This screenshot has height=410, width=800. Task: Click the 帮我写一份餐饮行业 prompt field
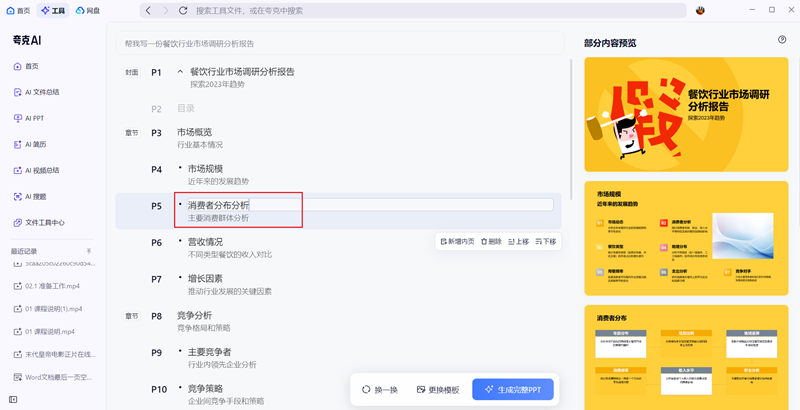340,43
